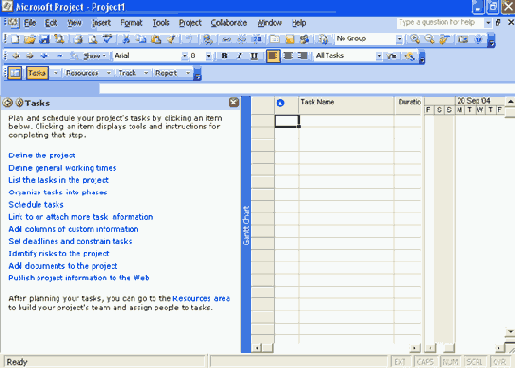Close the Tasks side pane
515x368 pixels.
pos(234,102)
